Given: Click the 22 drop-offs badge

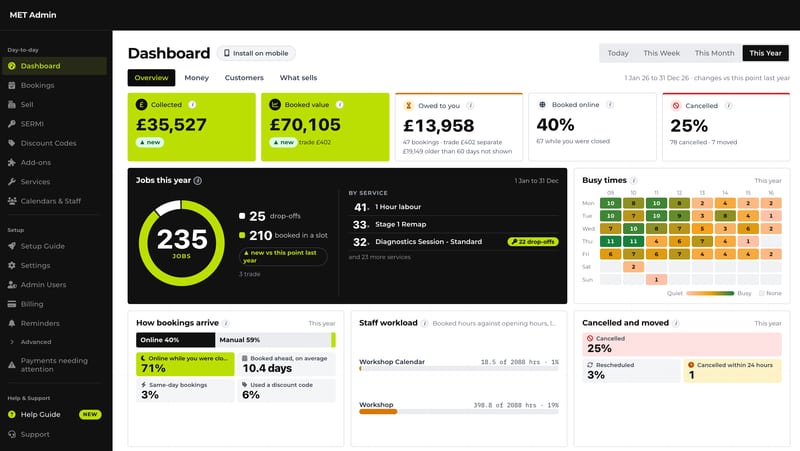Looking at the screenshot, I should point(533,242).
